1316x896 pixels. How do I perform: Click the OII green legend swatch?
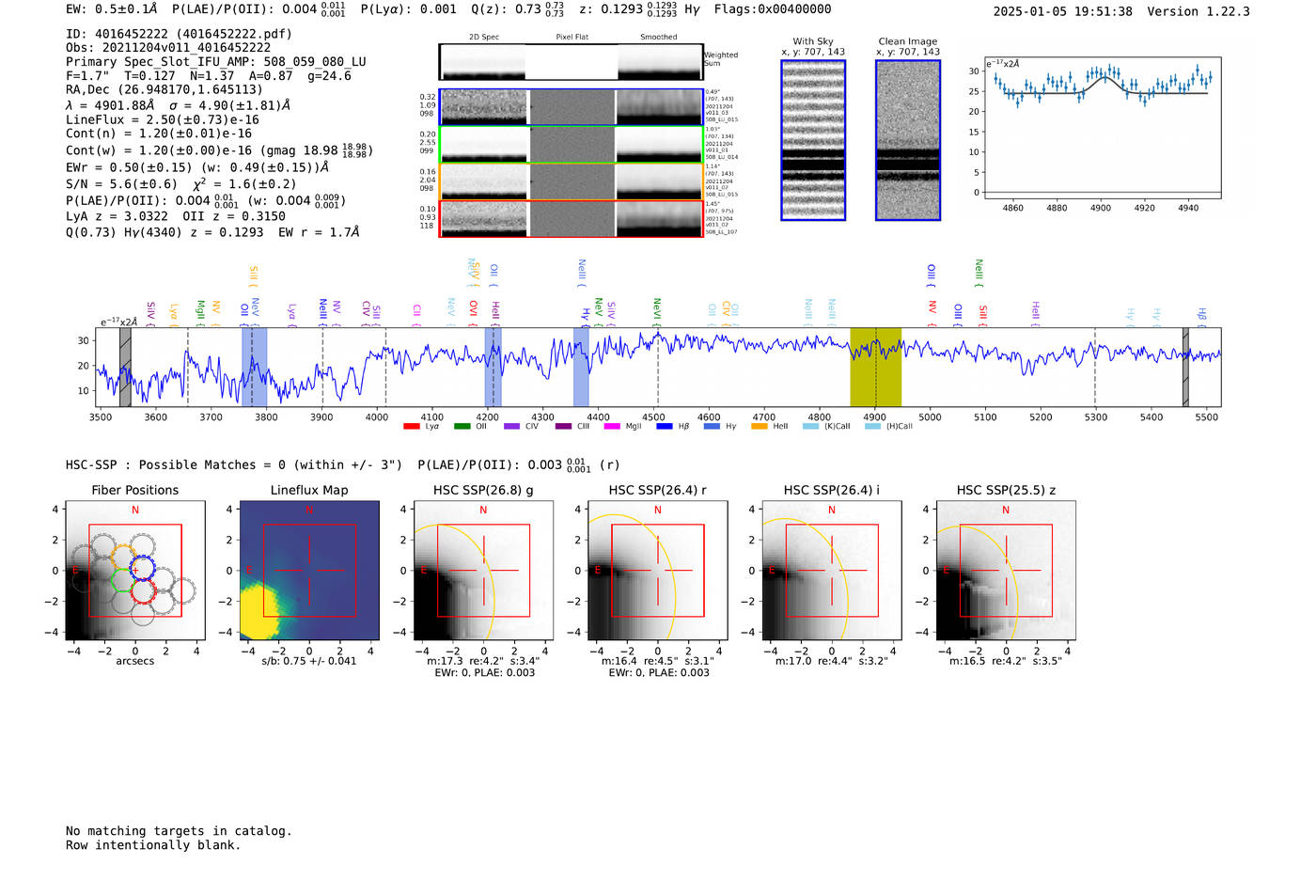tap(462, 427)
